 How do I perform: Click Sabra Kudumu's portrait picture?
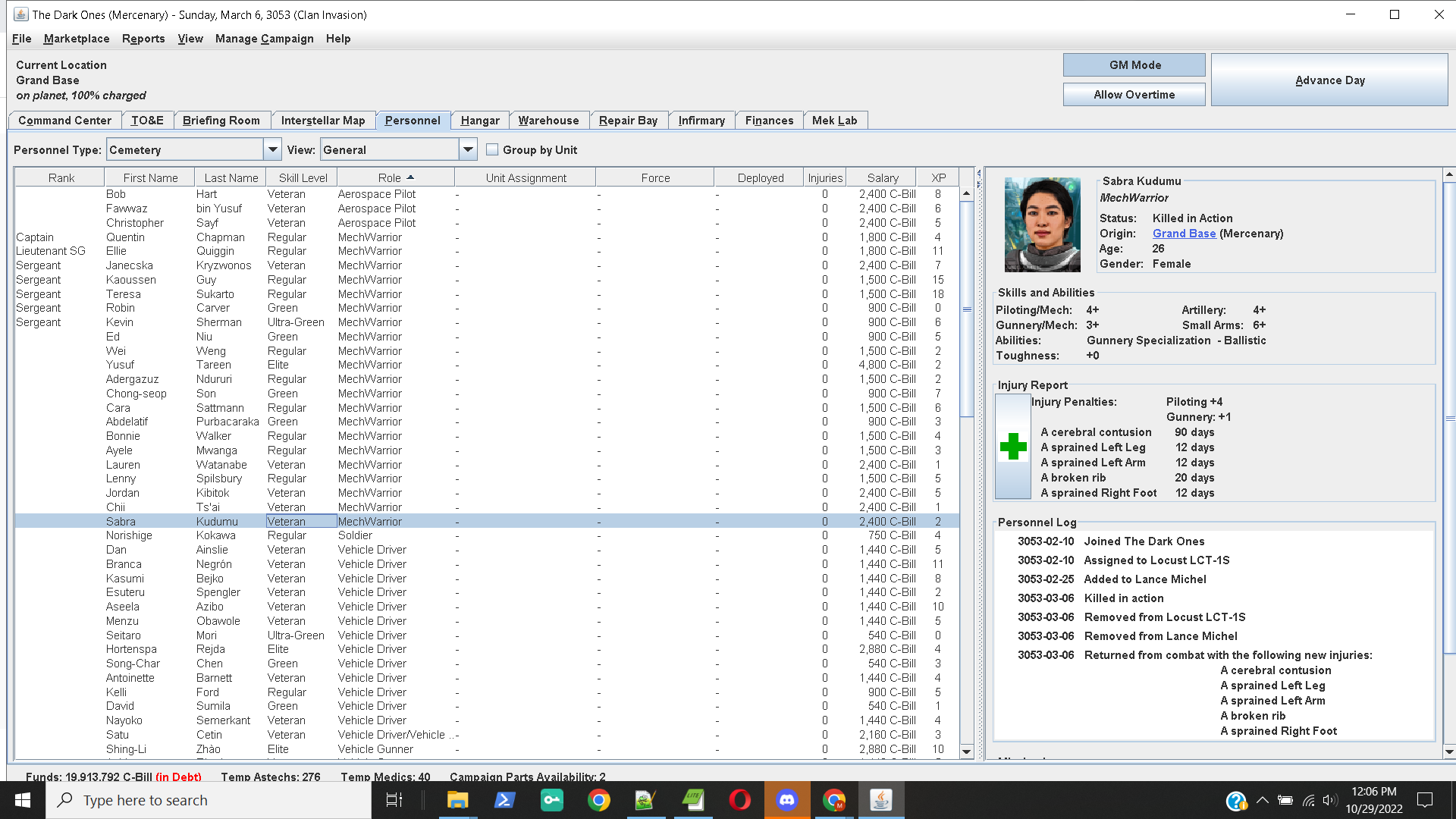1042,224
